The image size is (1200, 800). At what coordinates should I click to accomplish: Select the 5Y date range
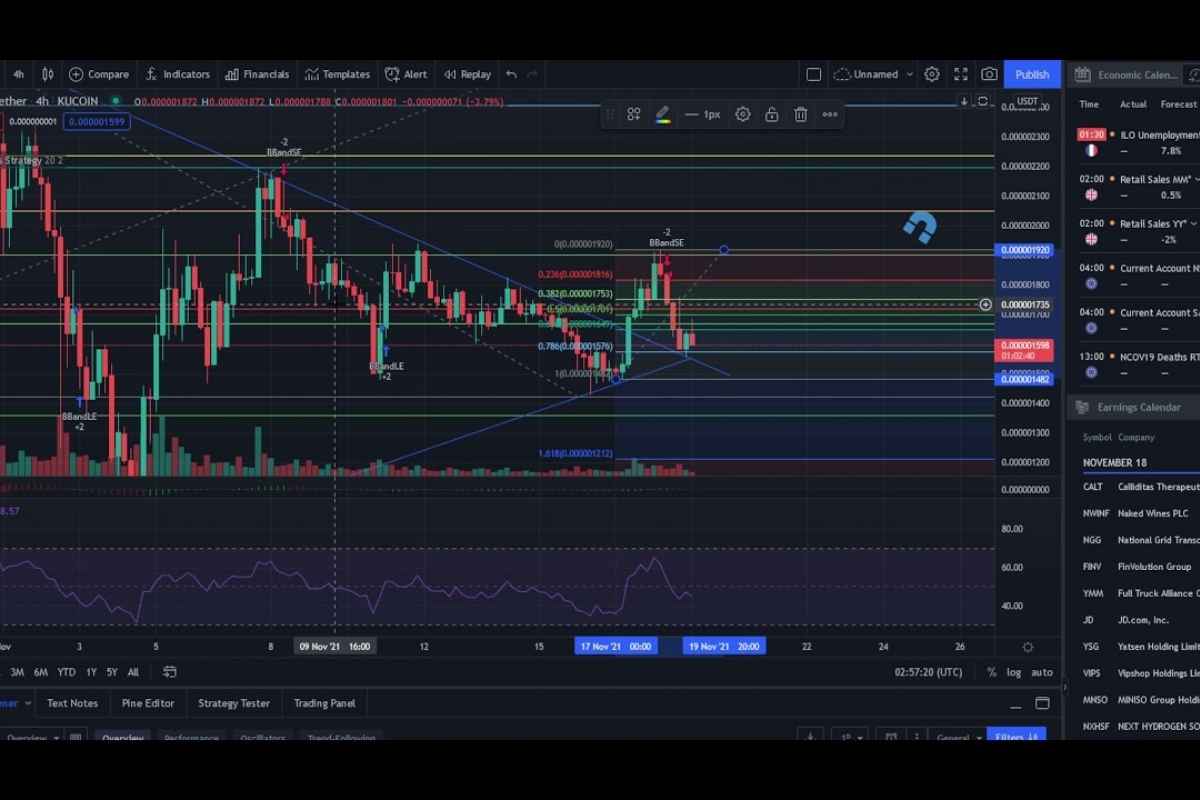(x=112, y=672)
